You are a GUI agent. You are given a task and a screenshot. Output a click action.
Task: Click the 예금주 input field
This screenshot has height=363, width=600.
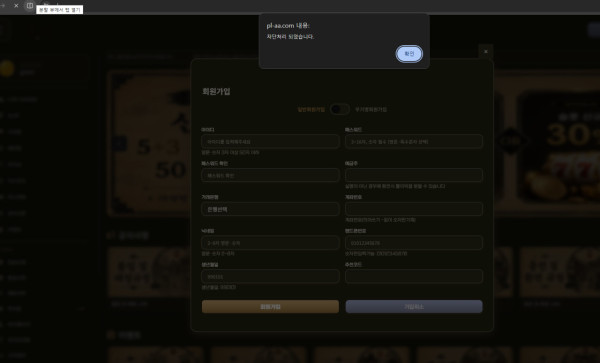tap(414, 175)
